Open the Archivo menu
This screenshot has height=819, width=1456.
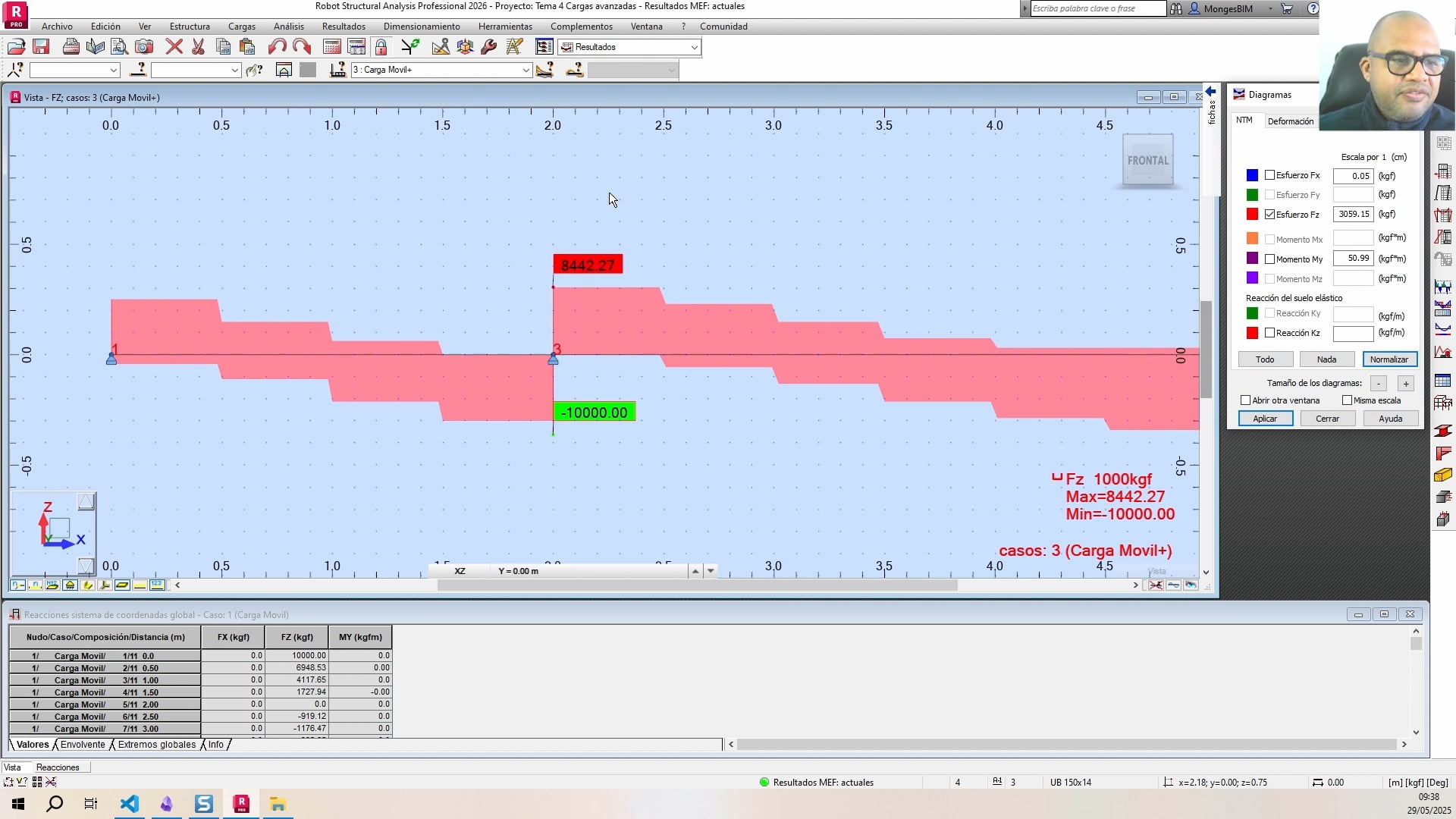pos(57,27)
